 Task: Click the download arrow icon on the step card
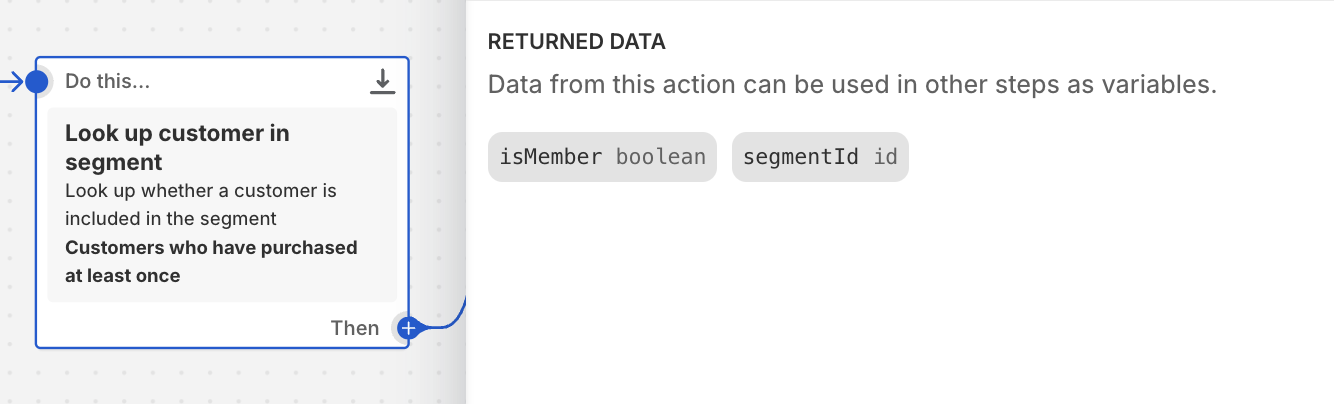382,82
